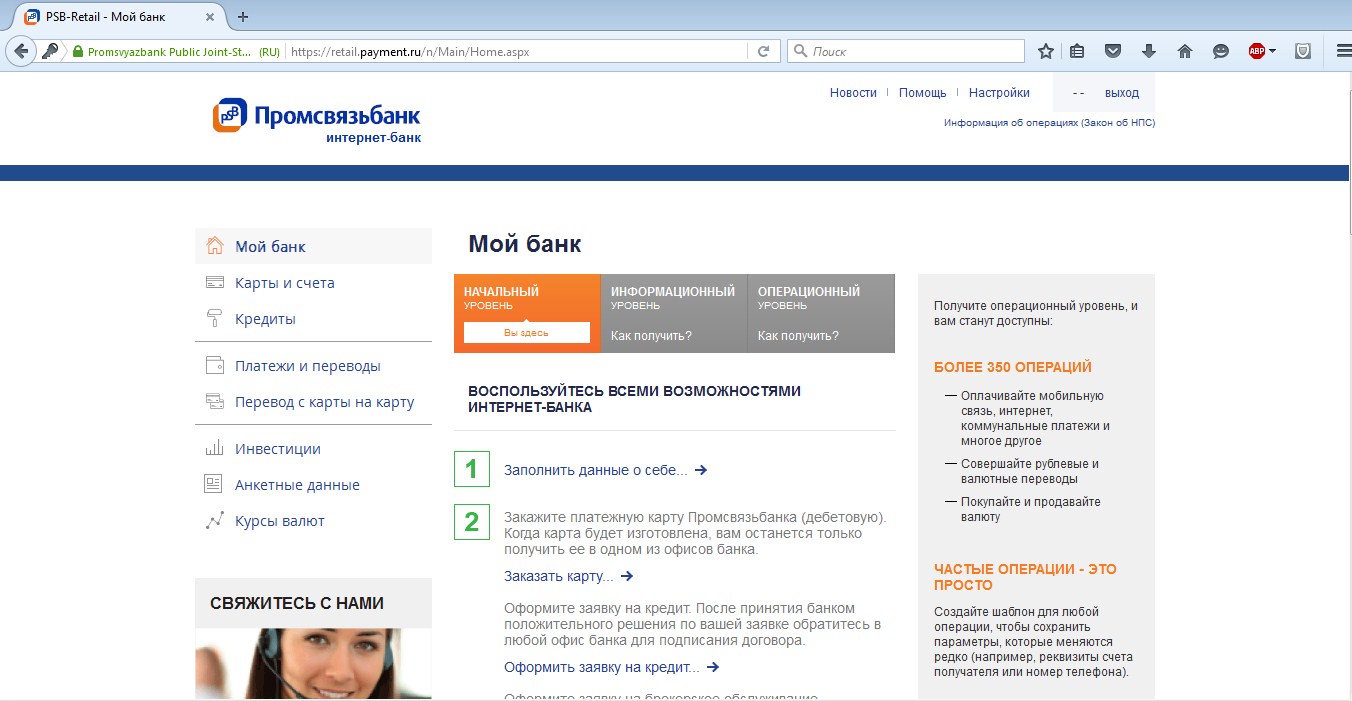Image resolution: width=1352 pixels, height=701 pixels.
Task: Select the ОПЕРАЦИОННЫЙ уровень tab
Action: (821, 313)
